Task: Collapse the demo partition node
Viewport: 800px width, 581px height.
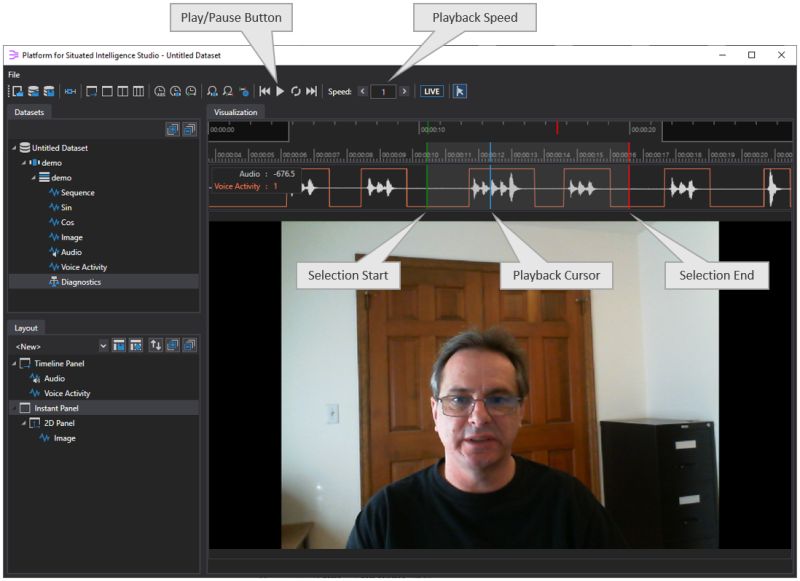Action: tap(34, 178)
